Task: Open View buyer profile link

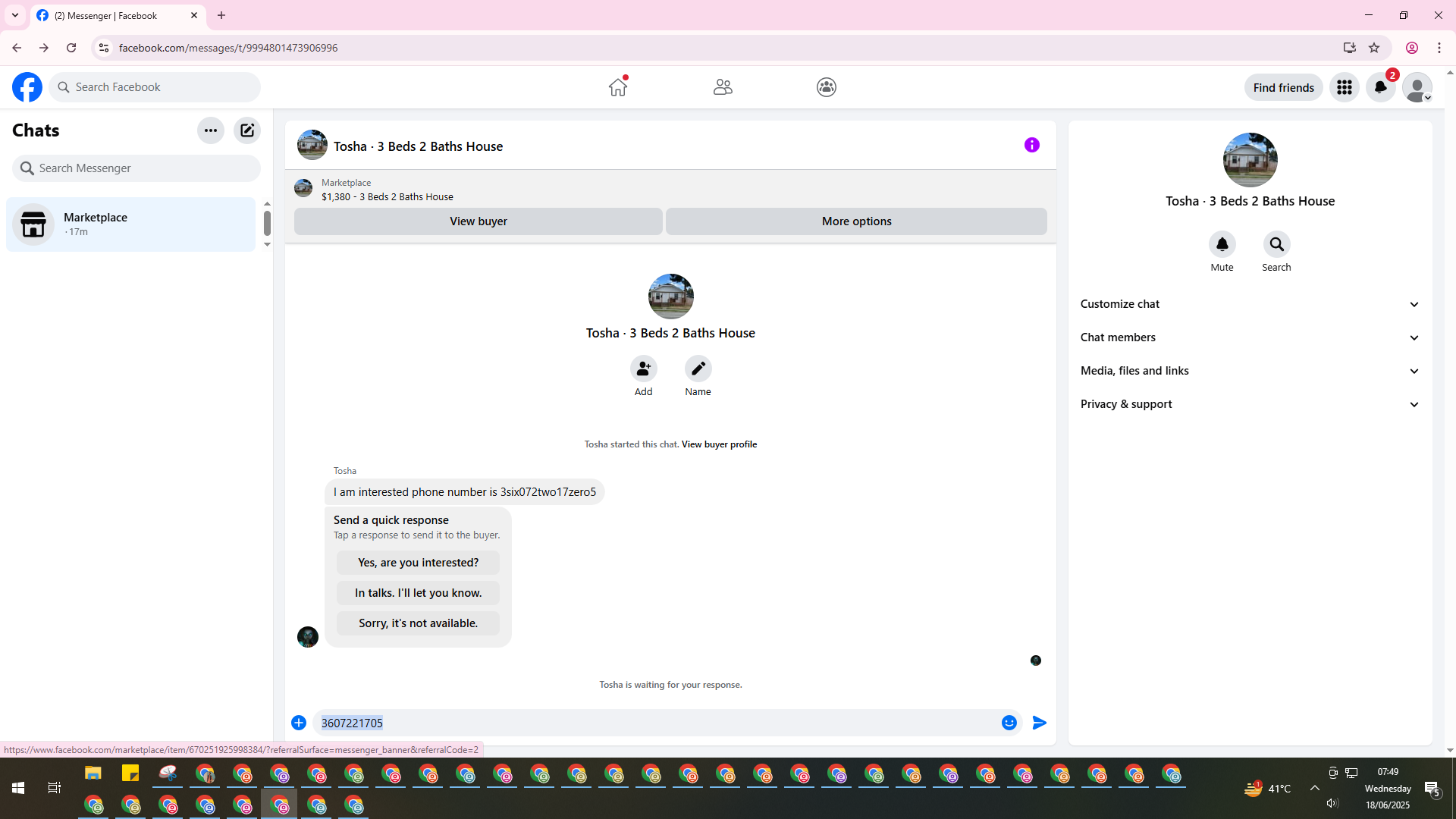Action: 719,444
